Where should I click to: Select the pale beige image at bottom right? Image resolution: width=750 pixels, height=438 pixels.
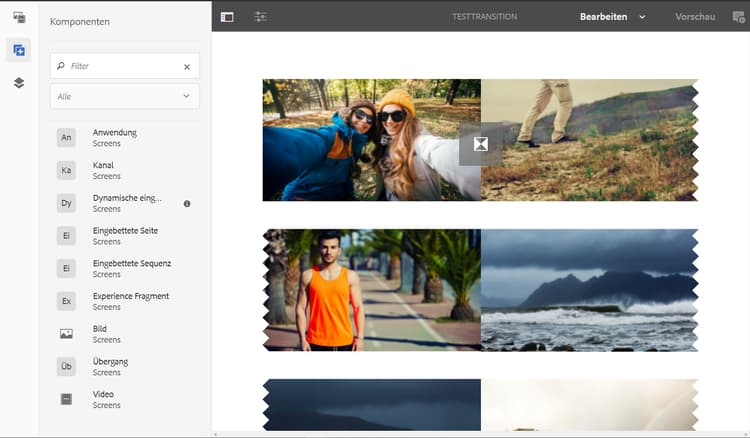pyautogui.click(x=590, y=405)
